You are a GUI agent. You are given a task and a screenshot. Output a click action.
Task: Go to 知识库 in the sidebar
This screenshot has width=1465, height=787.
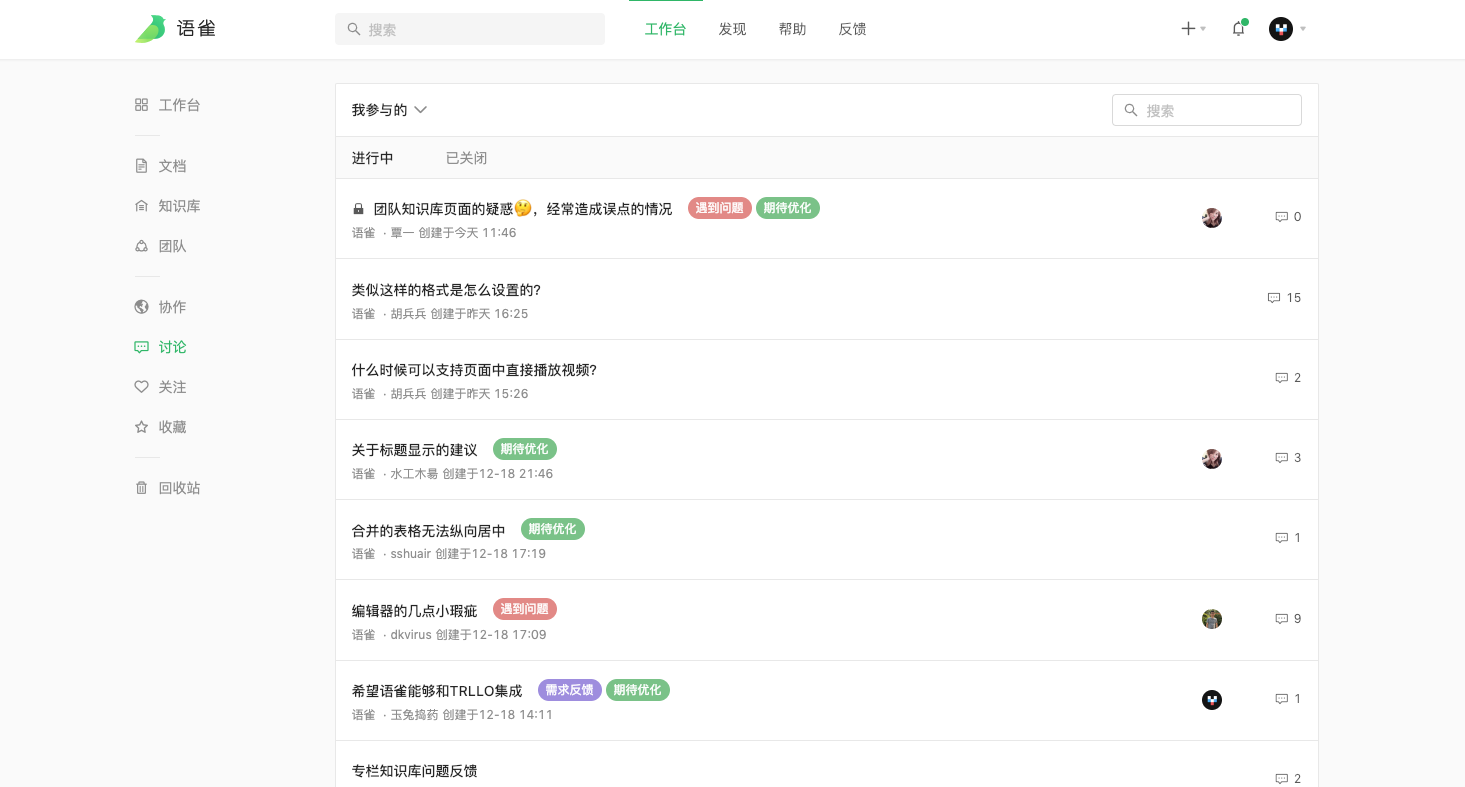coord(179,206)
